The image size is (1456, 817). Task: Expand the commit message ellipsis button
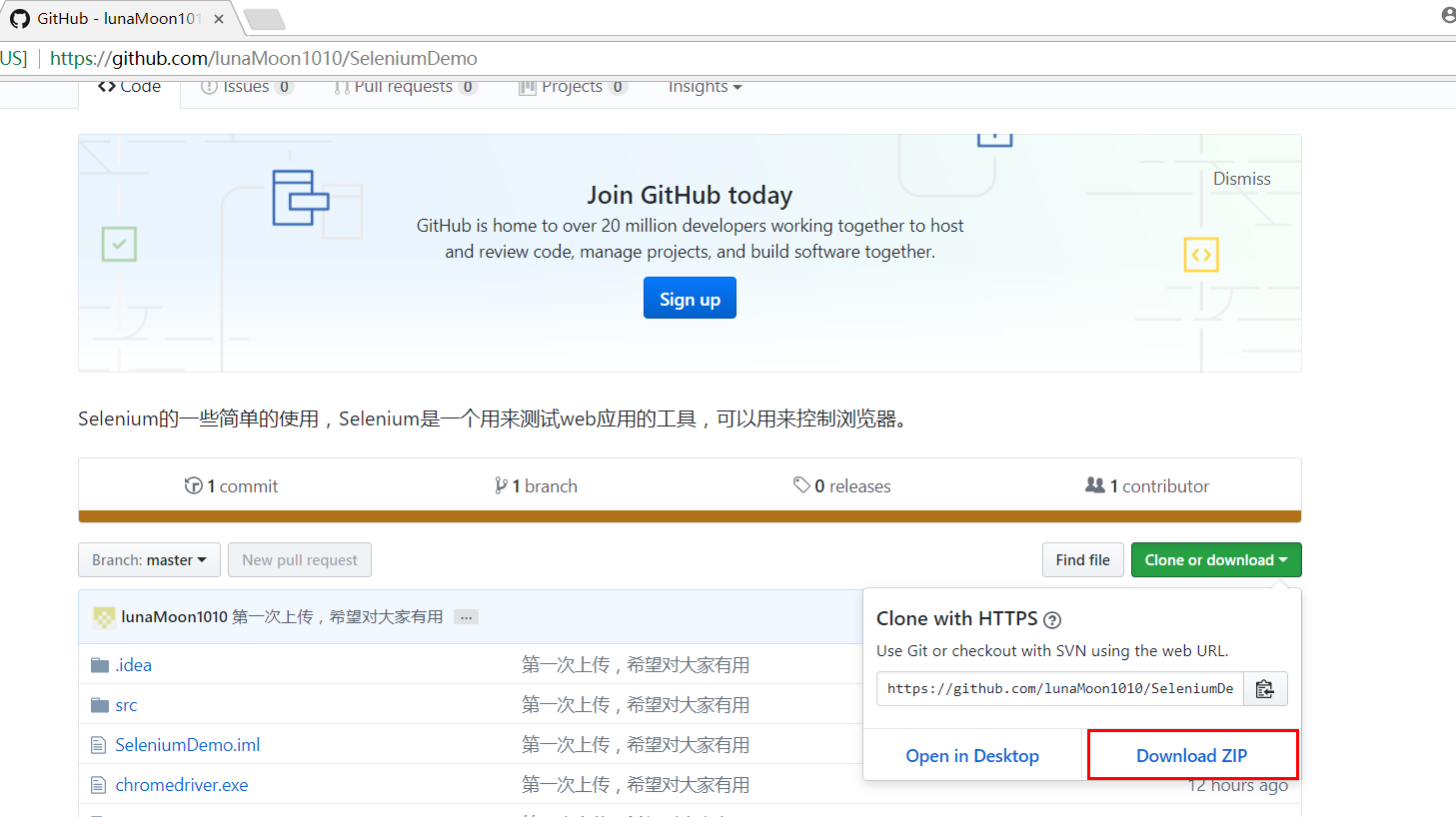coord(466,617)
